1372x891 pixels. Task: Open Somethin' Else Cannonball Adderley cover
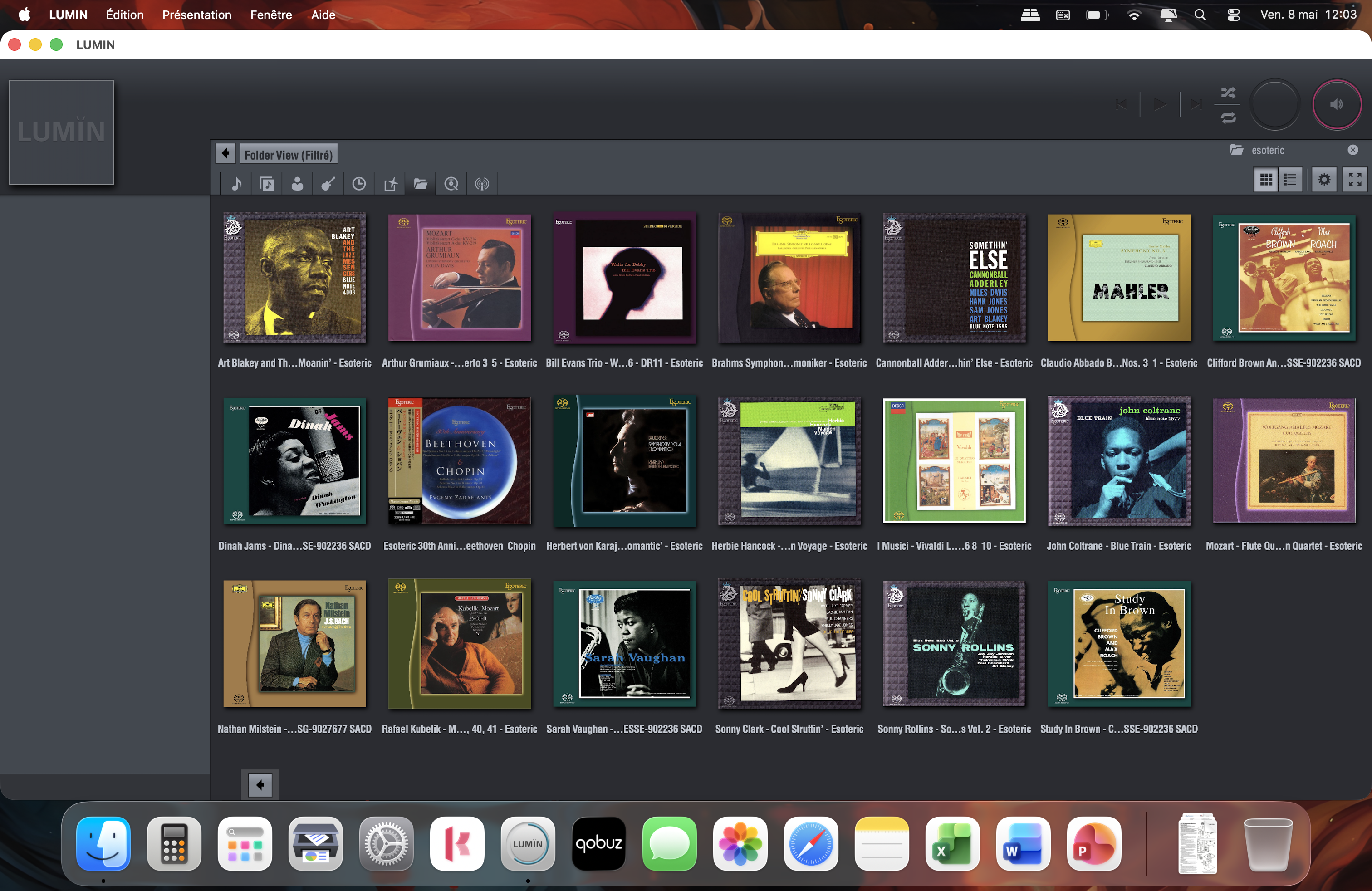point(954,278)
